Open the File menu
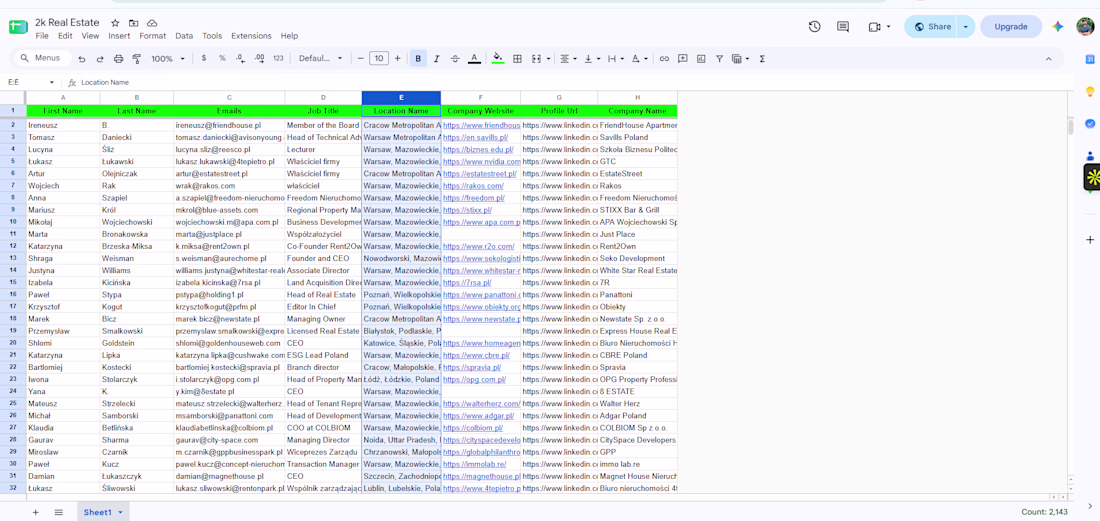This screenshot has width=1100, height=521. [42, 36]
